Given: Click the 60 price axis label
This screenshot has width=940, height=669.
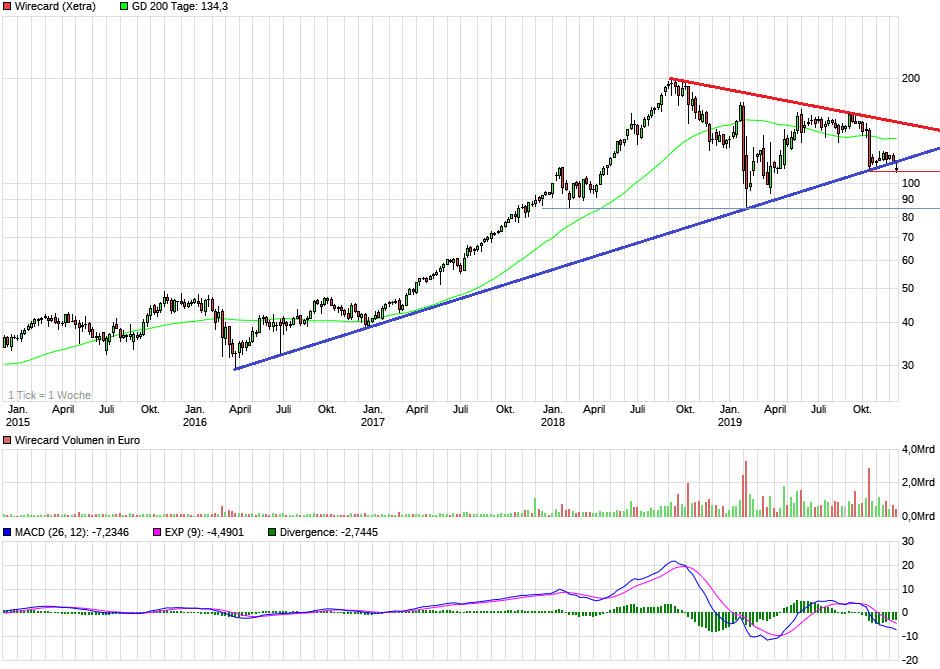Looking at the screenshot, I should [x=908, y=261].
